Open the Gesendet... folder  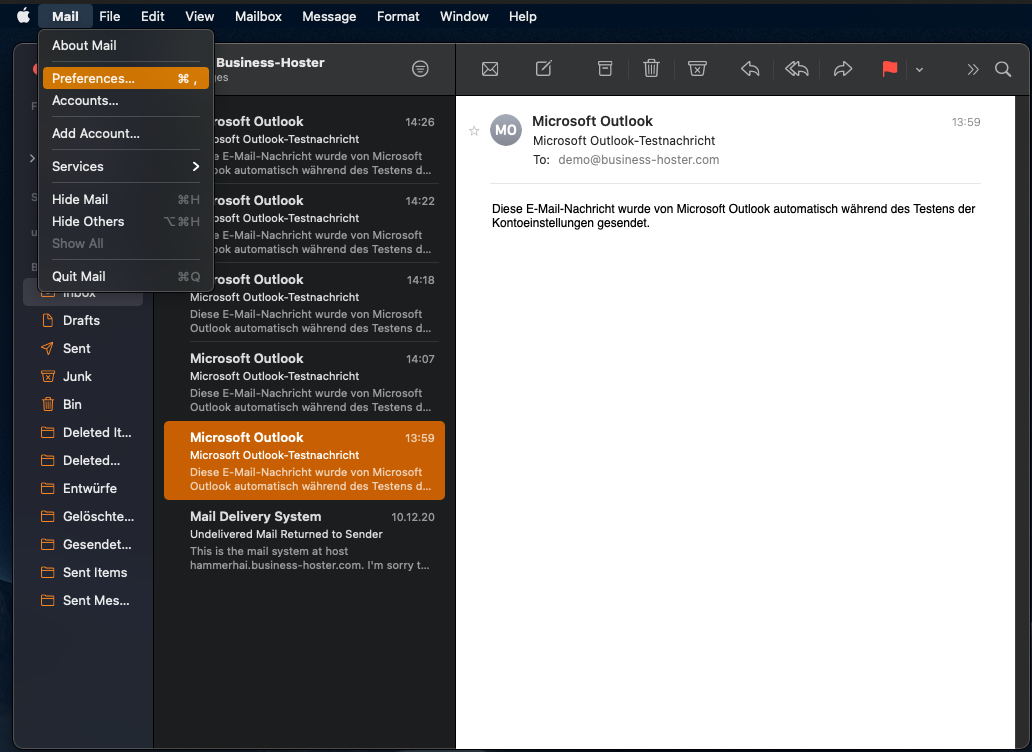[83, 544]
